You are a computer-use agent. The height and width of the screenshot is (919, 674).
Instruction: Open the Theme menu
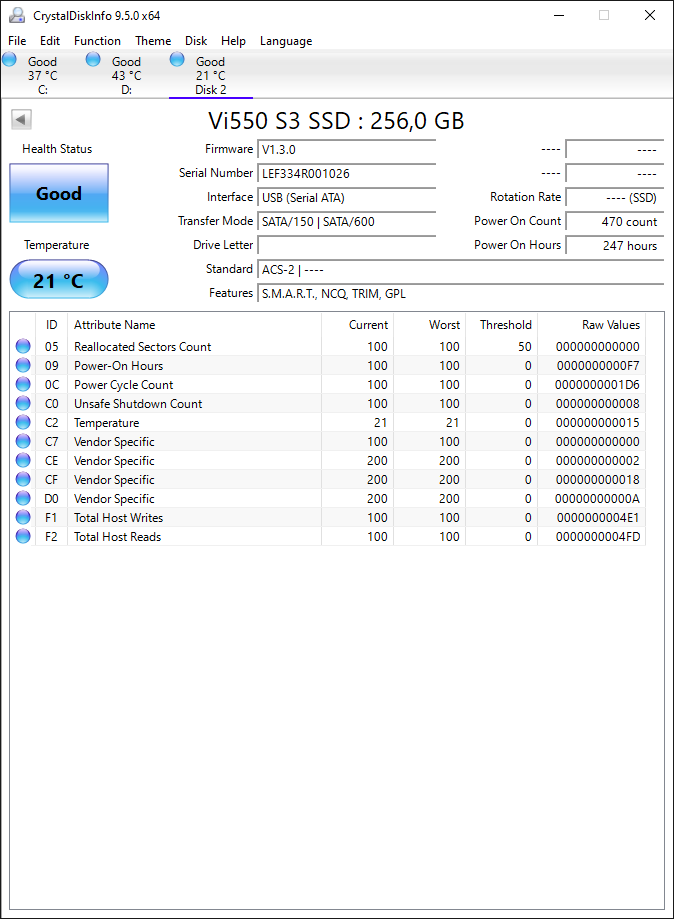point(153,41)
